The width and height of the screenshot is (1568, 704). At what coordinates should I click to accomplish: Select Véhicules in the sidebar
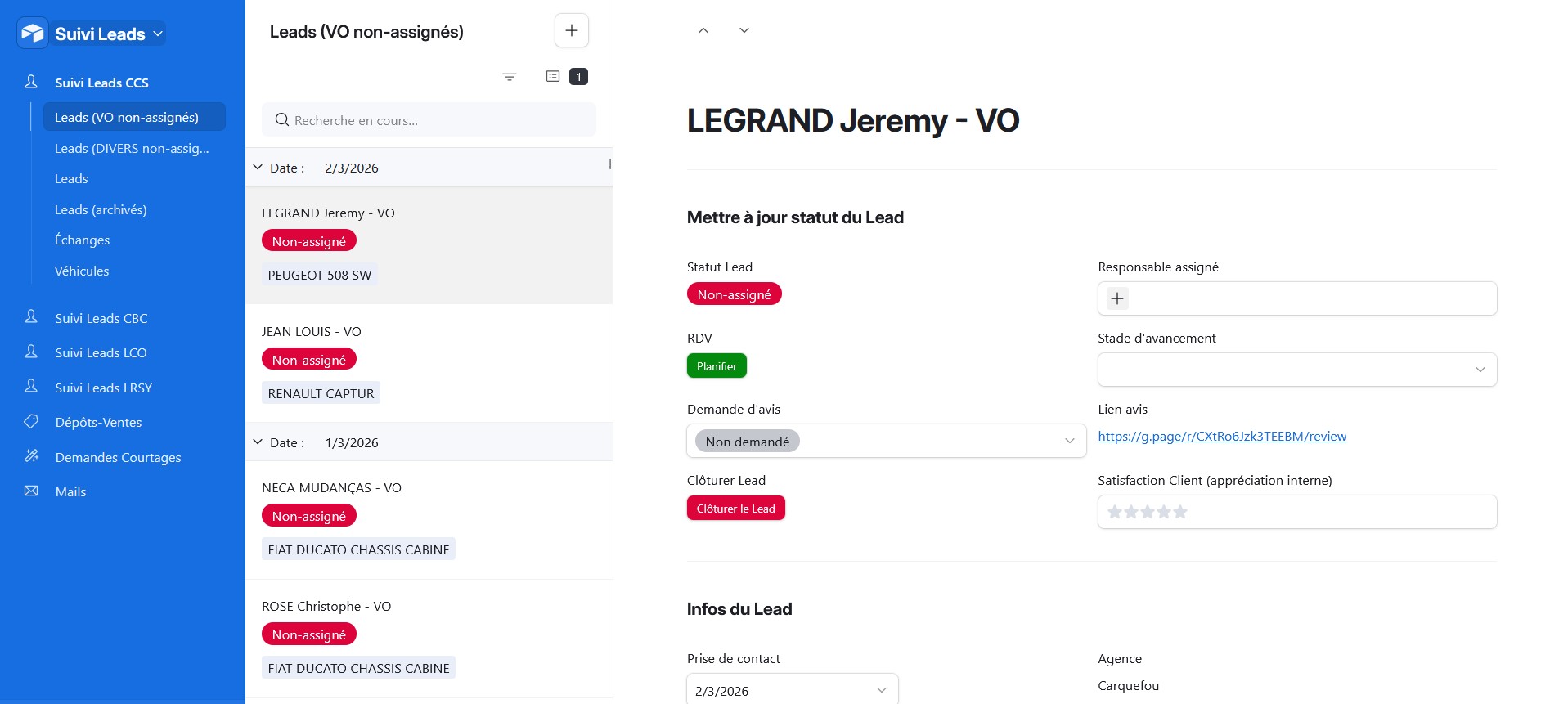[82, 271]
